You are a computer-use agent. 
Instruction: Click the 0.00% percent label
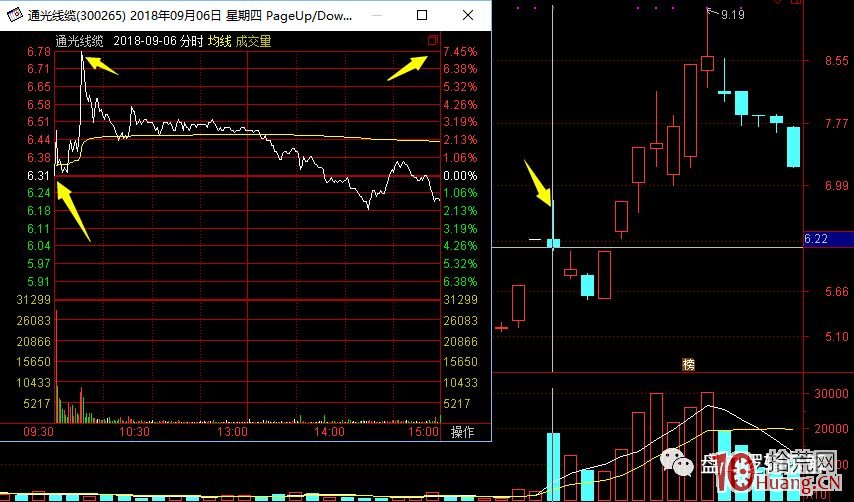pyautogui.click(x=460, y=175)
